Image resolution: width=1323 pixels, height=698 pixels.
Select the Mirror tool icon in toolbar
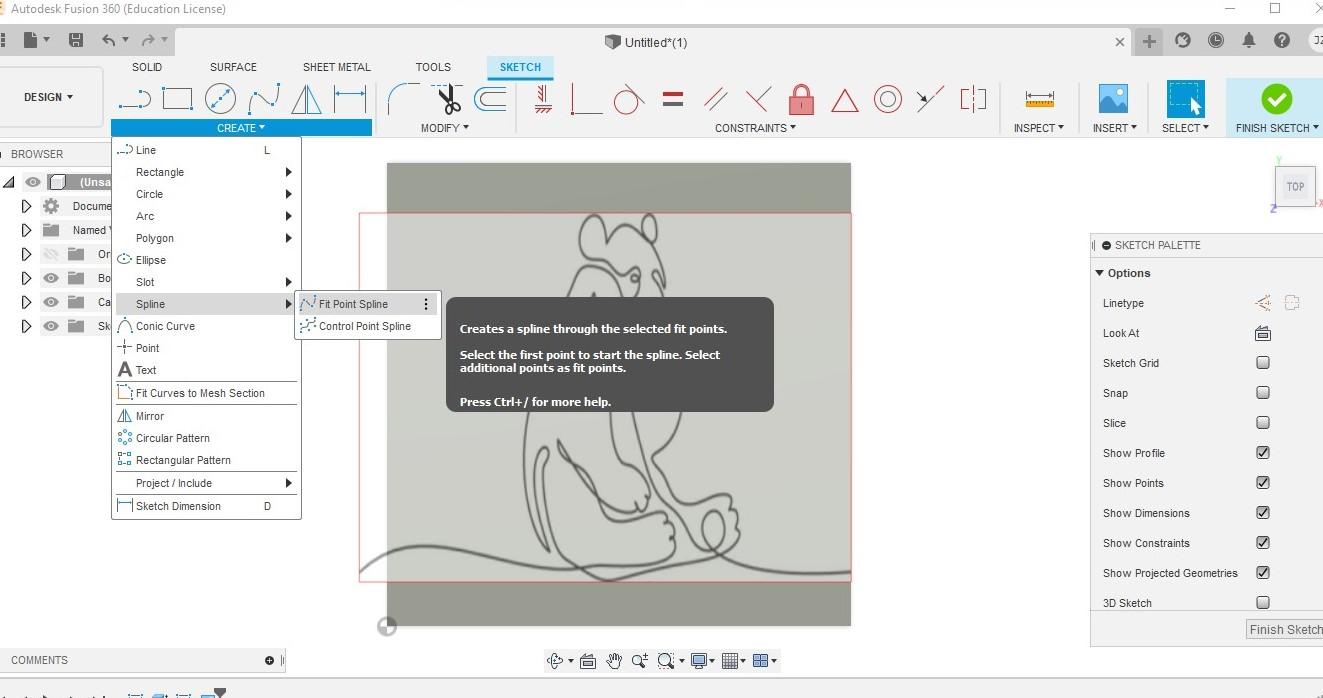click(x=306, y=99)
